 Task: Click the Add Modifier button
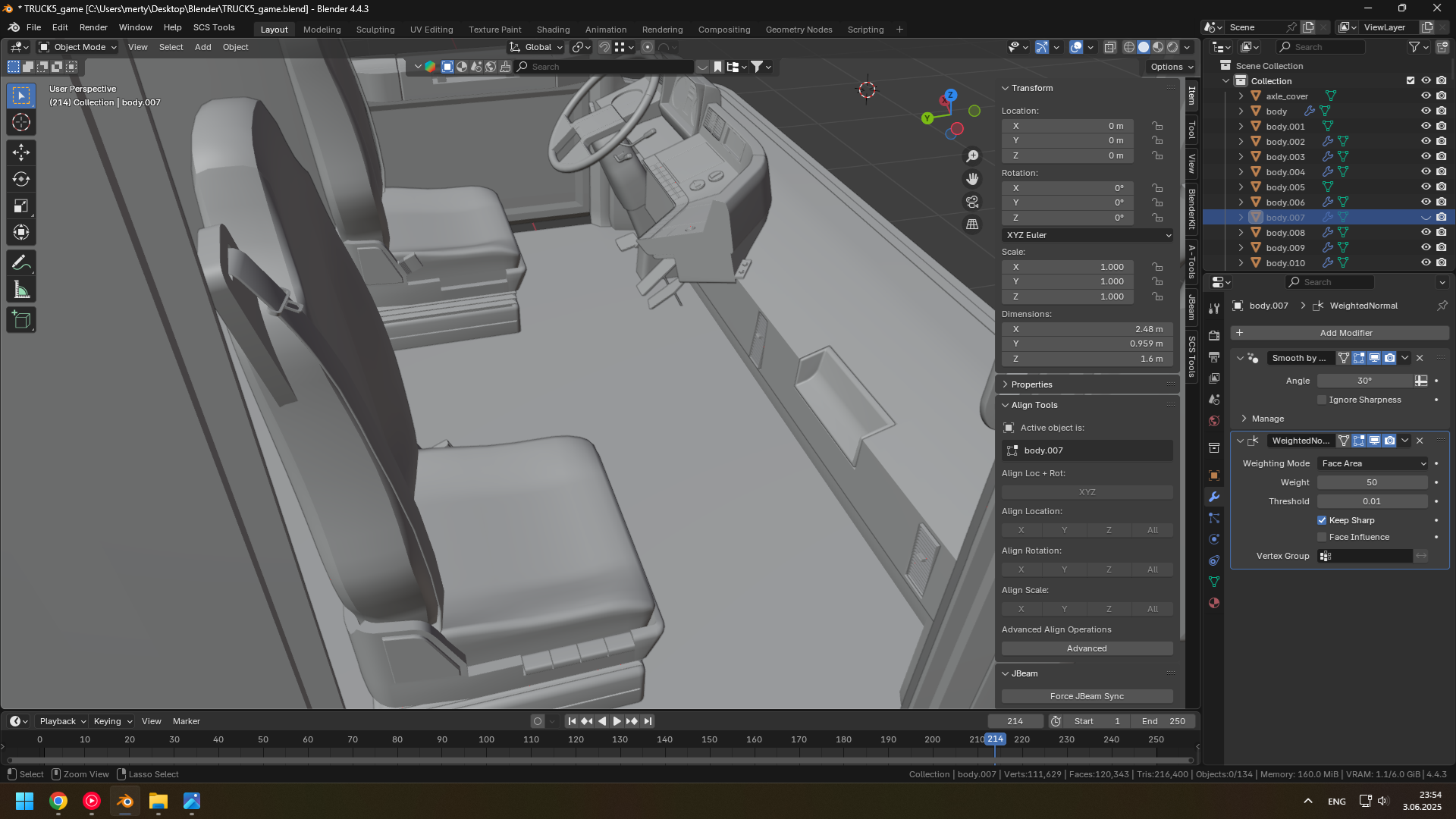point(1345,333)
